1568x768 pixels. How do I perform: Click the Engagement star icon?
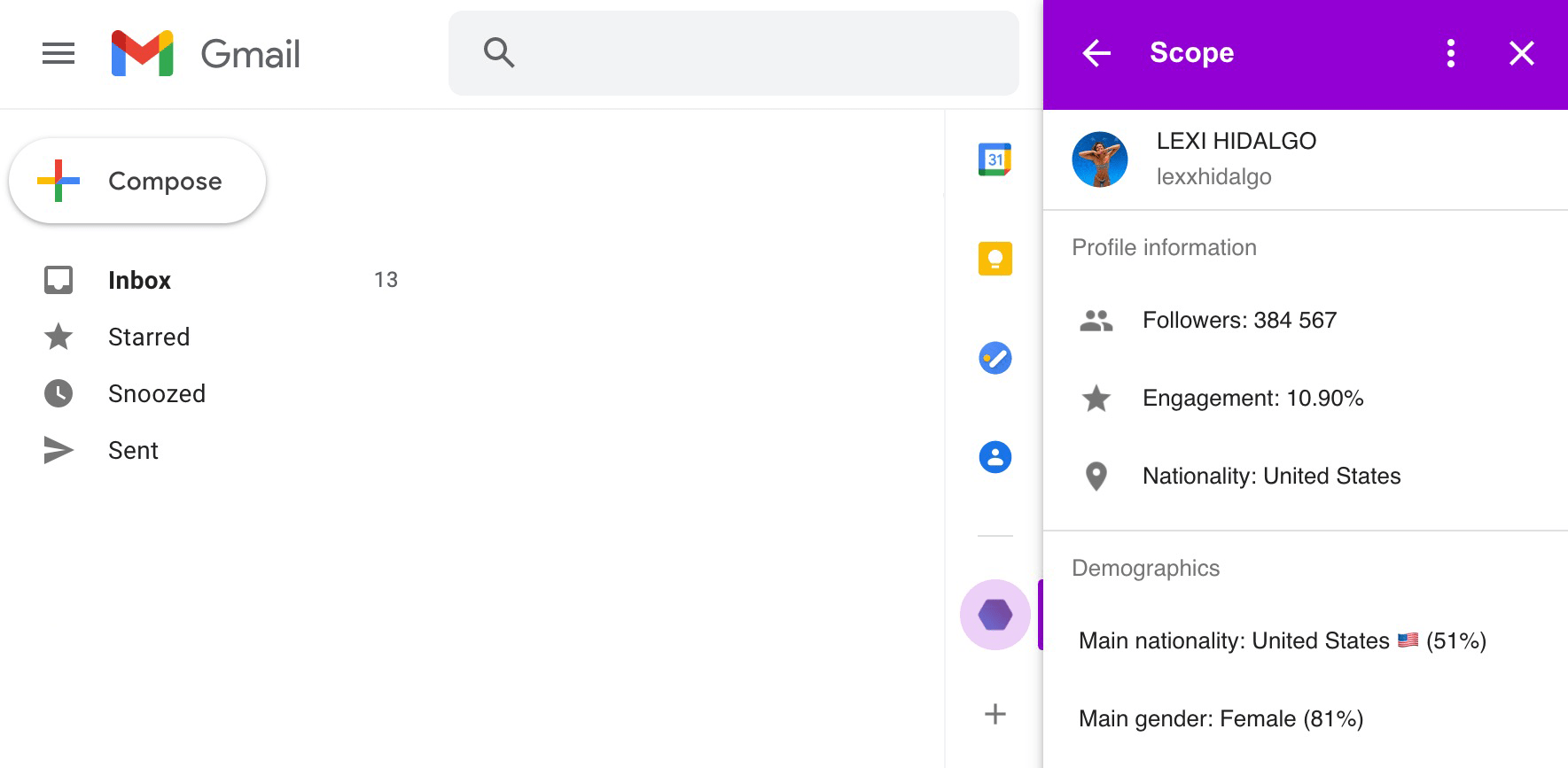click(x=1096, y=399)
